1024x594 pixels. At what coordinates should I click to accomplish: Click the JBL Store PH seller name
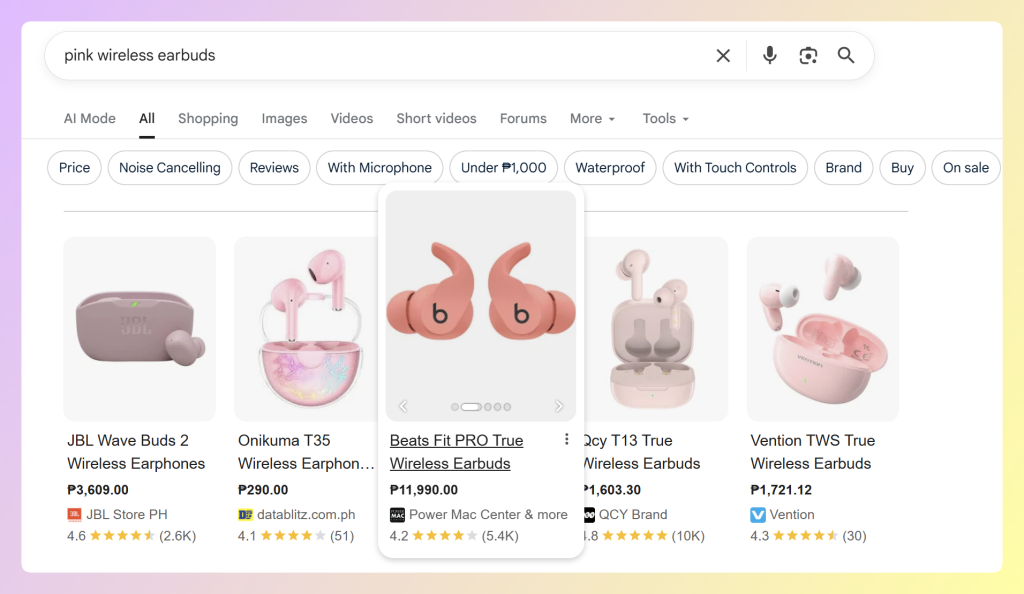click(x=127, y=514)
